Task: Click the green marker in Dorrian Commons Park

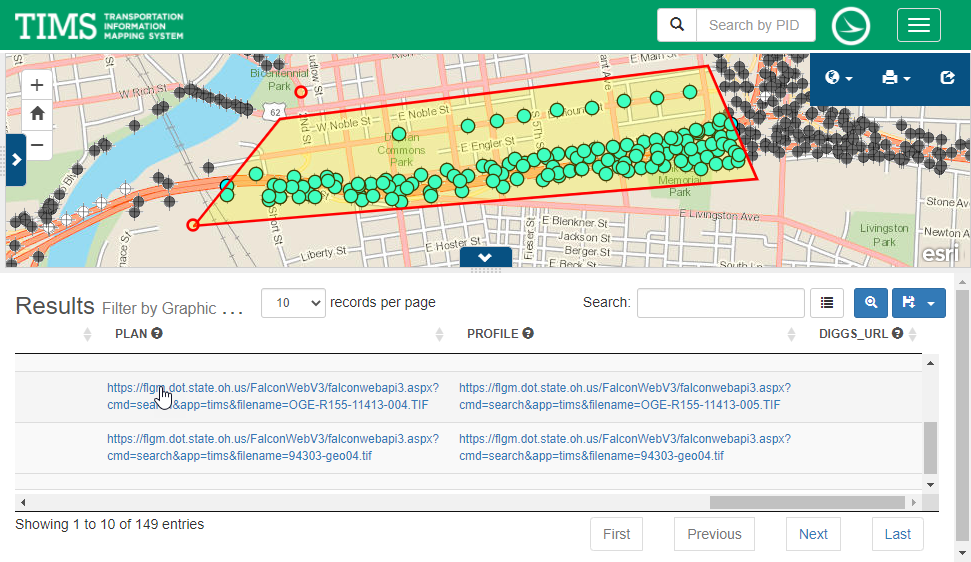Action: point(399,134)
